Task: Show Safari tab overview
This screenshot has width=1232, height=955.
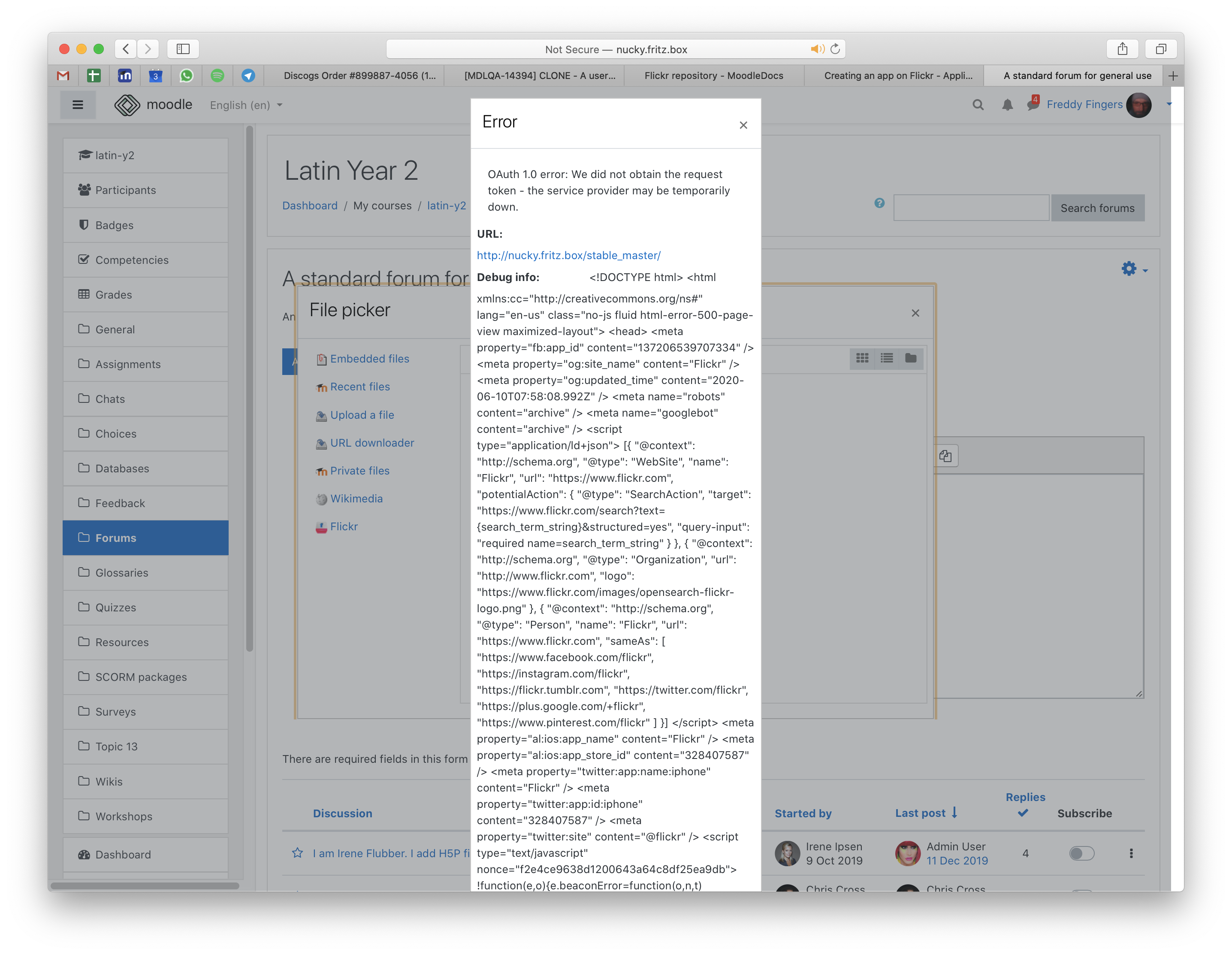Action: pyautogui.click(x=1160, y=49)
